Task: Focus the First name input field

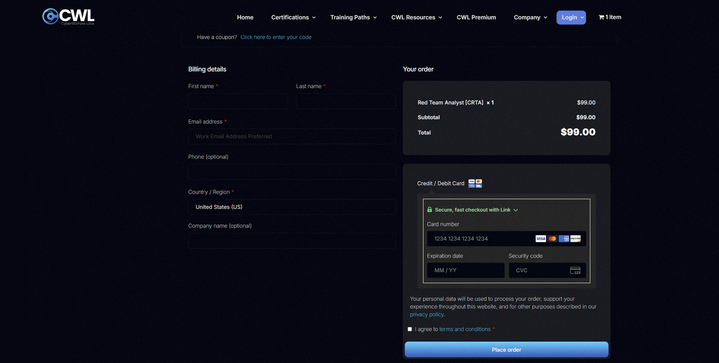Action: (238, 101)
